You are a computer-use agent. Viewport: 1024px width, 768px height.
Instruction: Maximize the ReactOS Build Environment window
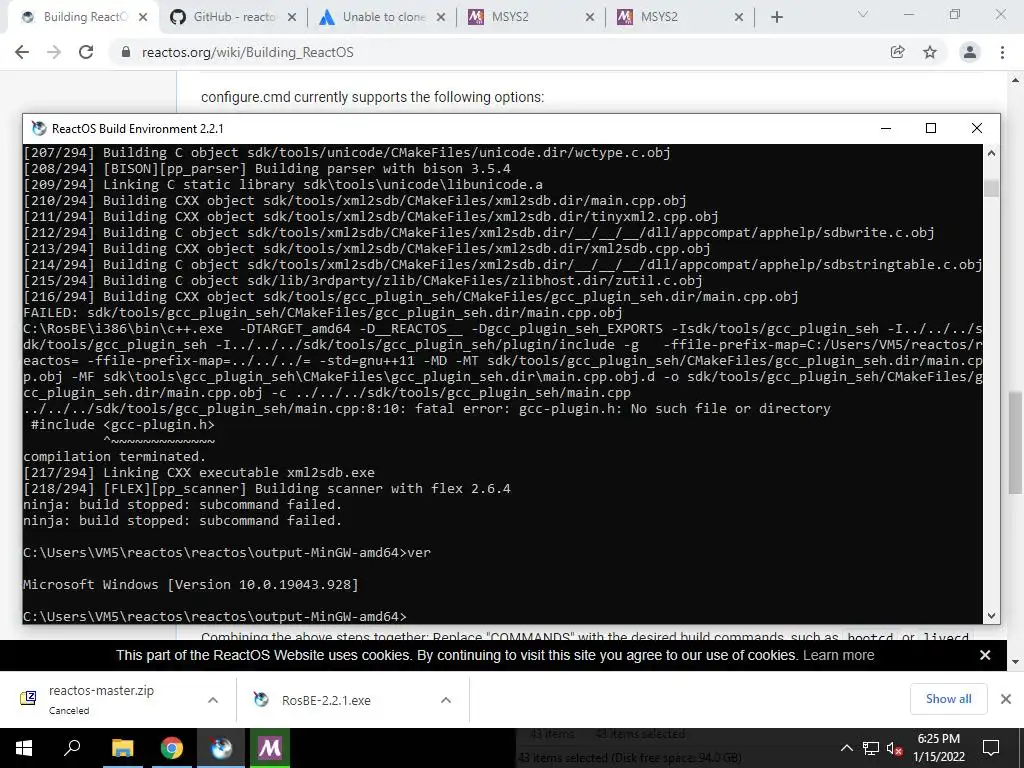point(931,129)
